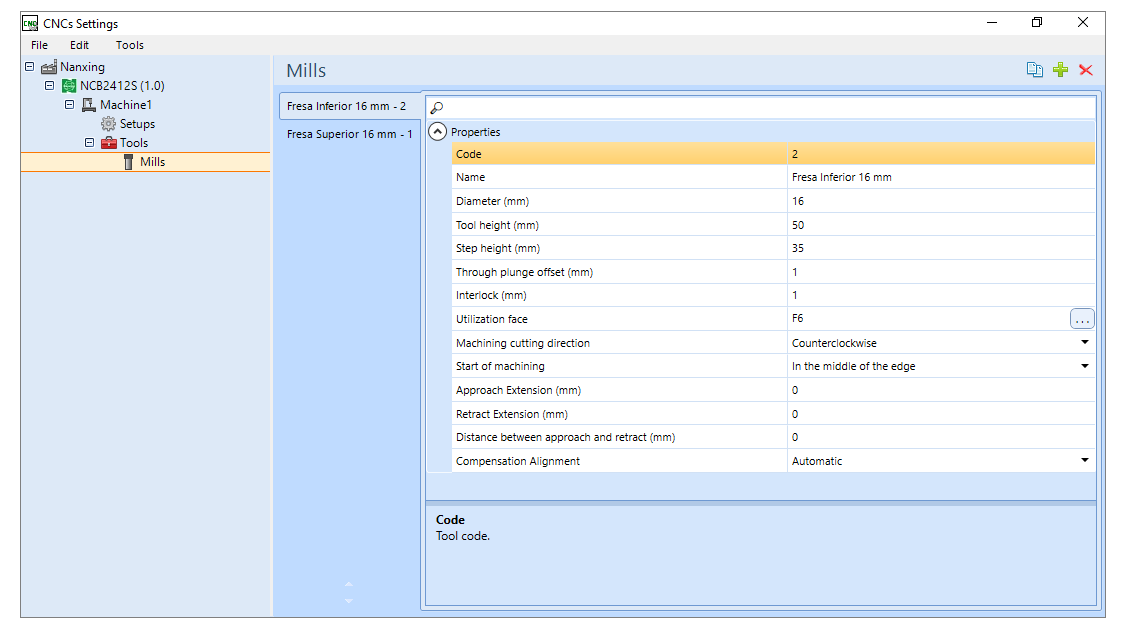Click the Mills tool bit icon
Screen dimensions: 1121x626
coord(129,162)
